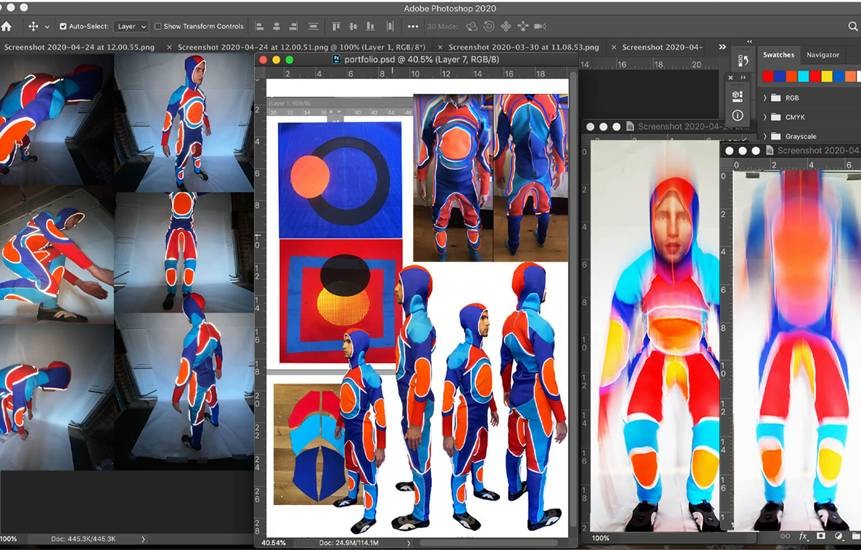
Task: Select the Move tool icon
Action: pyautogui.click(x=33, y=26)
